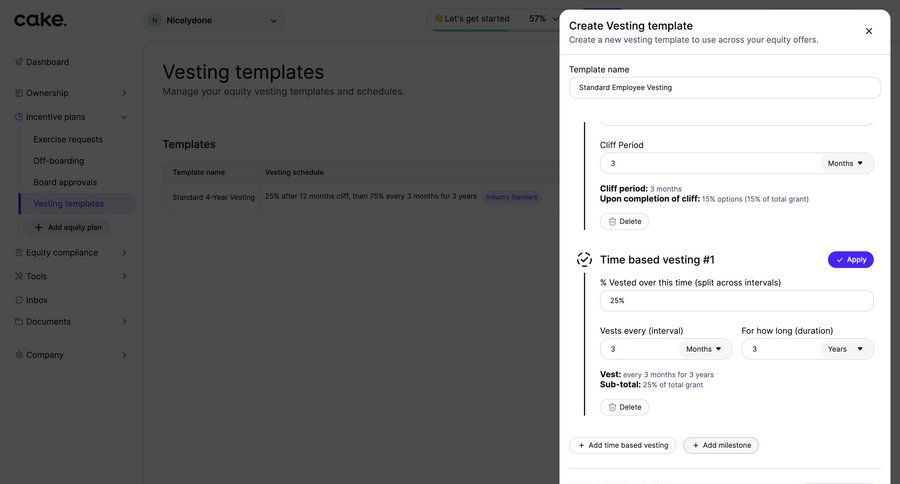Open the duration Years dropdown
The height and width of the screenshot is (484, 900).
846,349
